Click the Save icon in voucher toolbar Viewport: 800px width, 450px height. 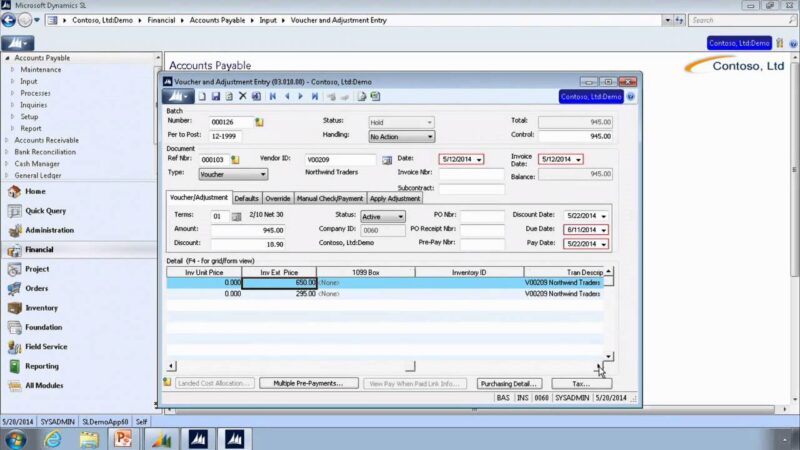pyautogui.click(x=216, y=96)
